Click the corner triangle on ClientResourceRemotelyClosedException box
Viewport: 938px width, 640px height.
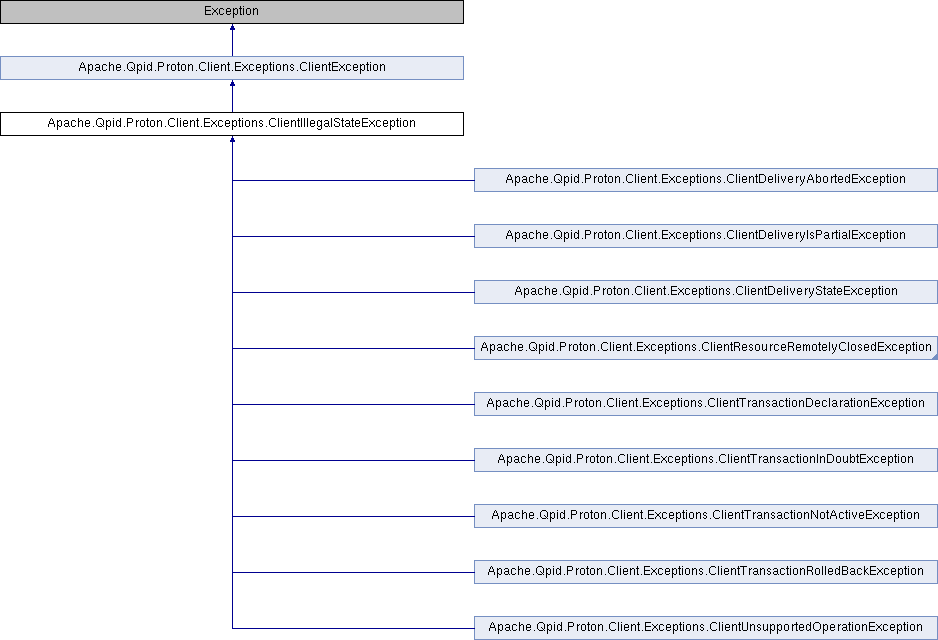click(932, 354)
